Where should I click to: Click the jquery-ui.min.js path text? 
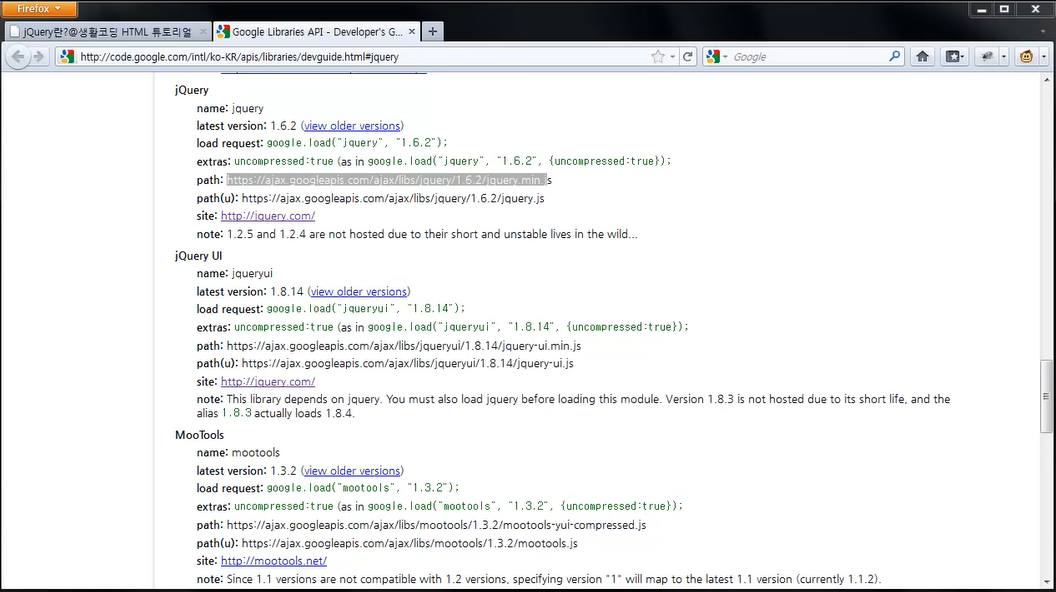(404, 346)
